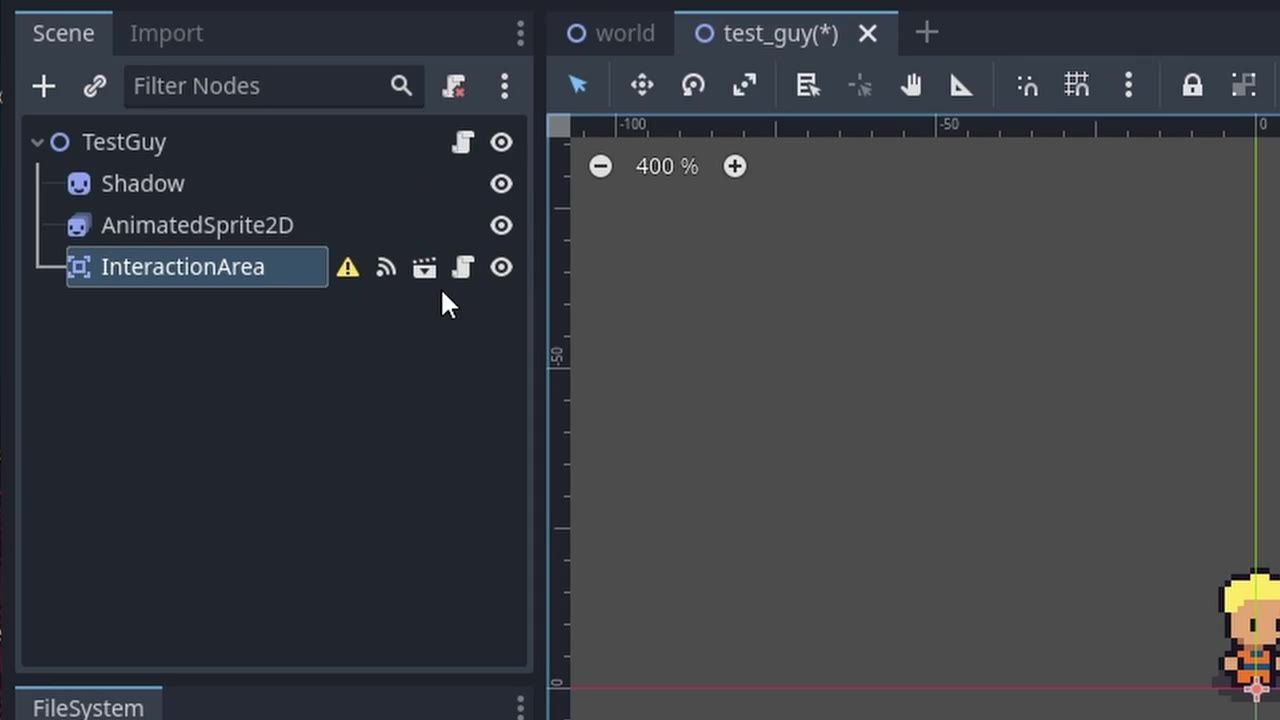Switch to the Import dock tab
Image resolution: width=1280 pixels, height=720 pixels.
coord(166,33)
